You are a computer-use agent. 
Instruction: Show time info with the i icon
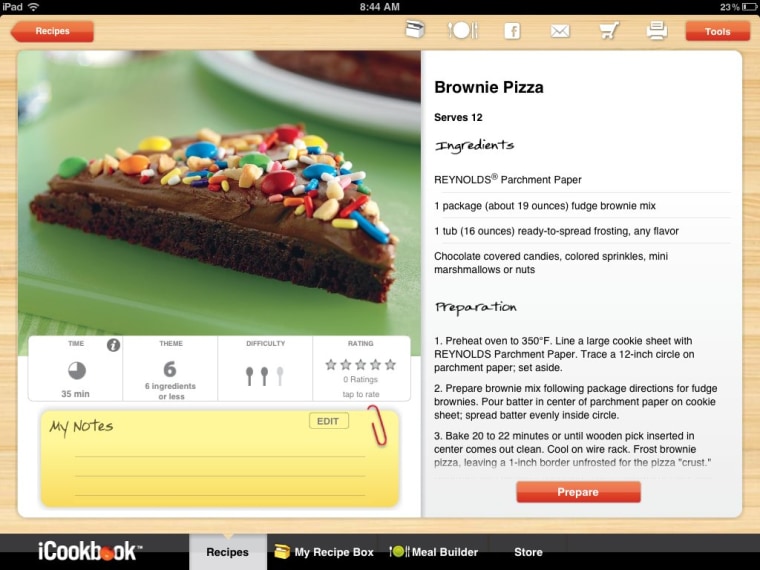pos(113,345)
